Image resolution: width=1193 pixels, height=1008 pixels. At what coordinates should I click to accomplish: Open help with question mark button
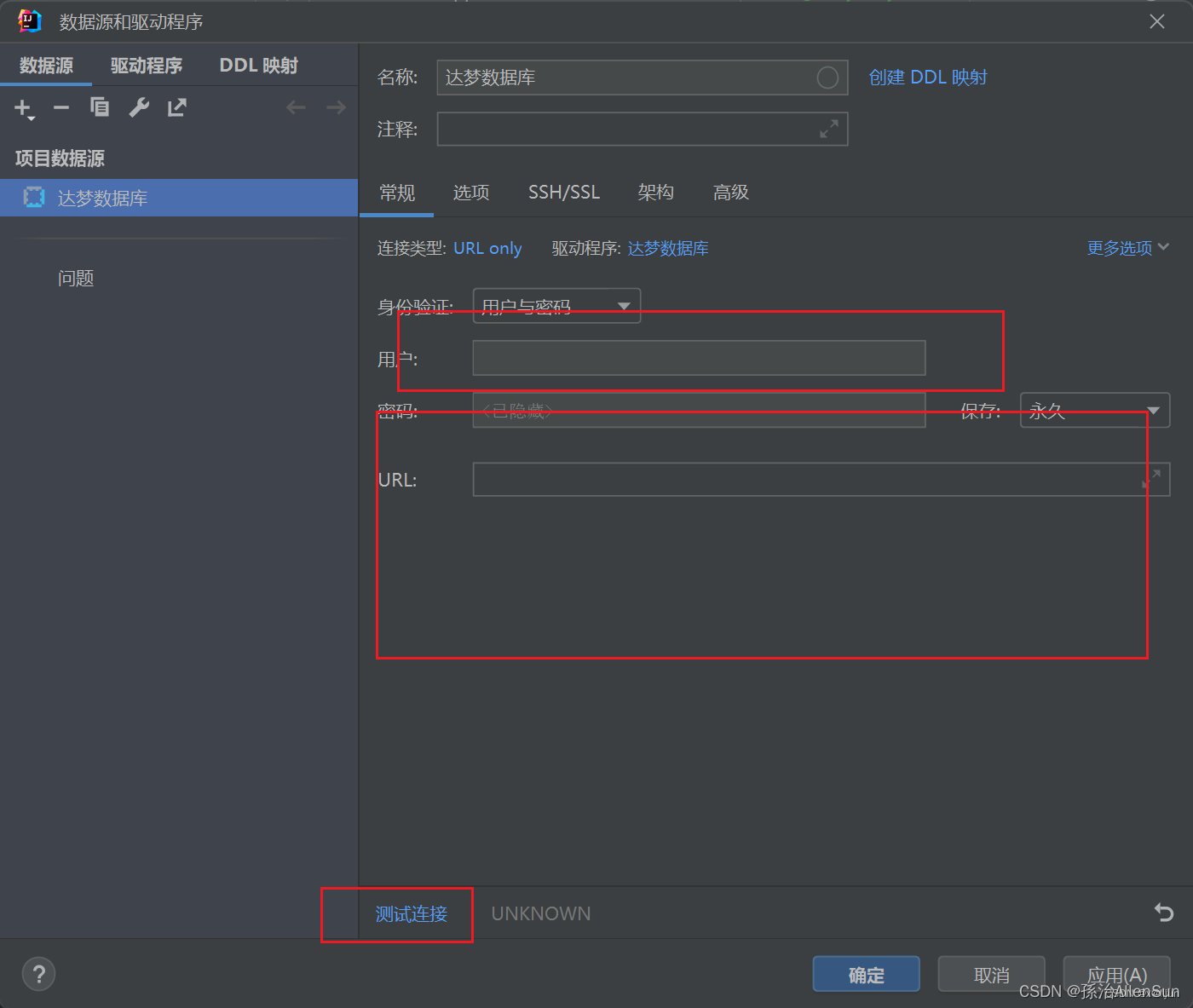pyautogui.click(x=38, y=974)
